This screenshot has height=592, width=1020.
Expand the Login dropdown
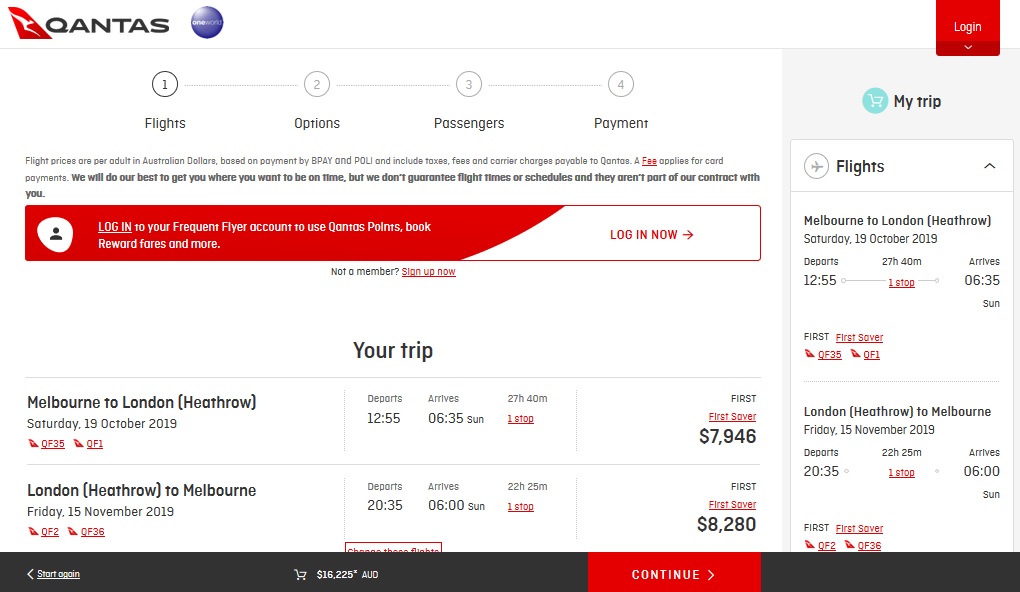967,47
